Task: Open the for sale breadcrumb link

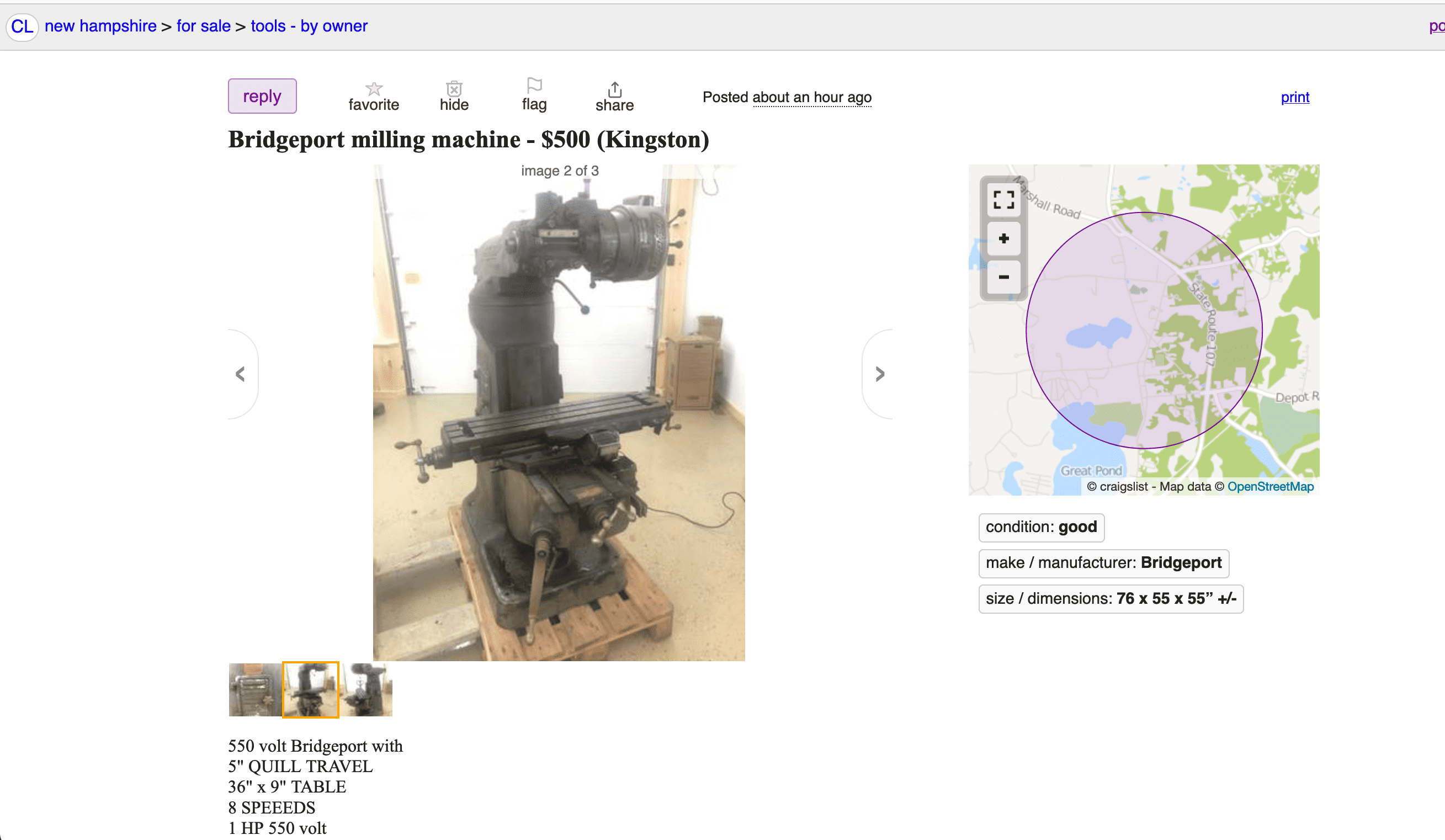Action: coord(204,26)
